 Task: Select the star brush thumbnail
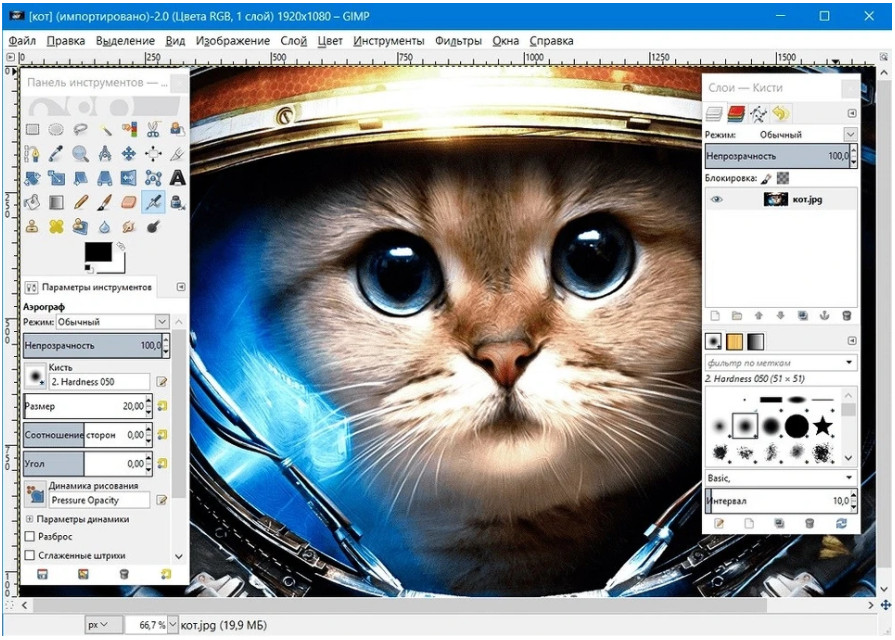tap(823, 426)
